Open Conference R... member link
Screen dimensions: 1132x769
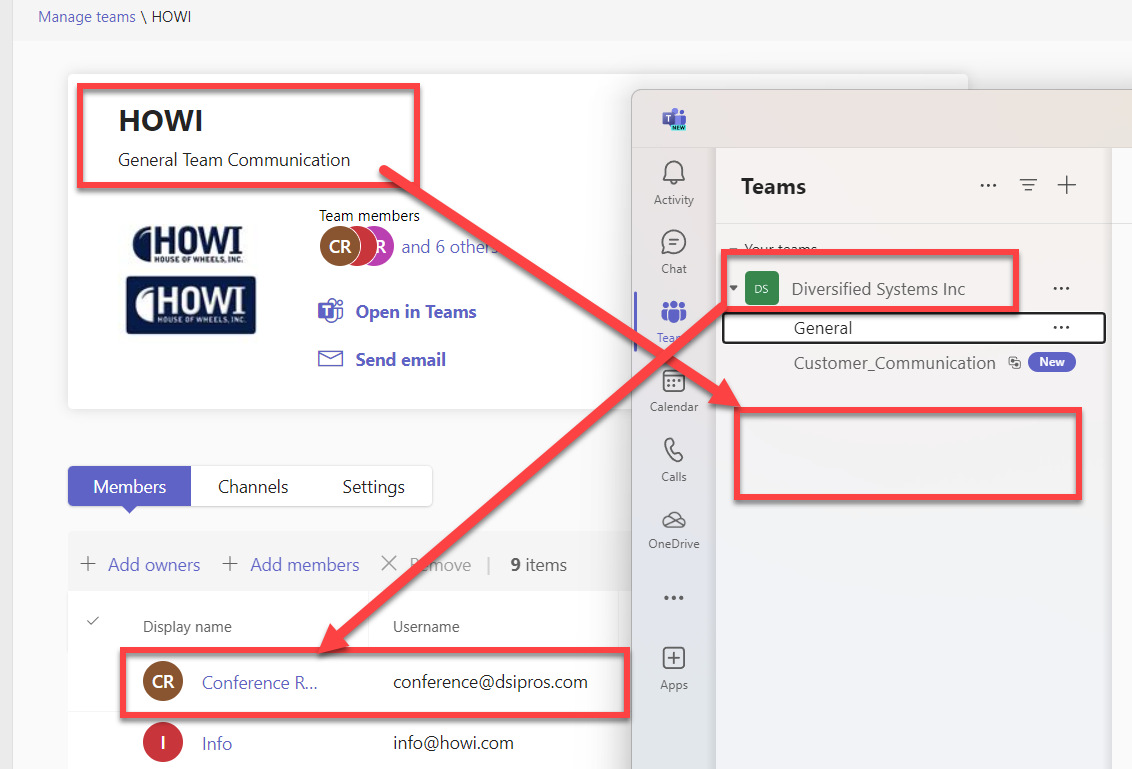coord(259,682)
